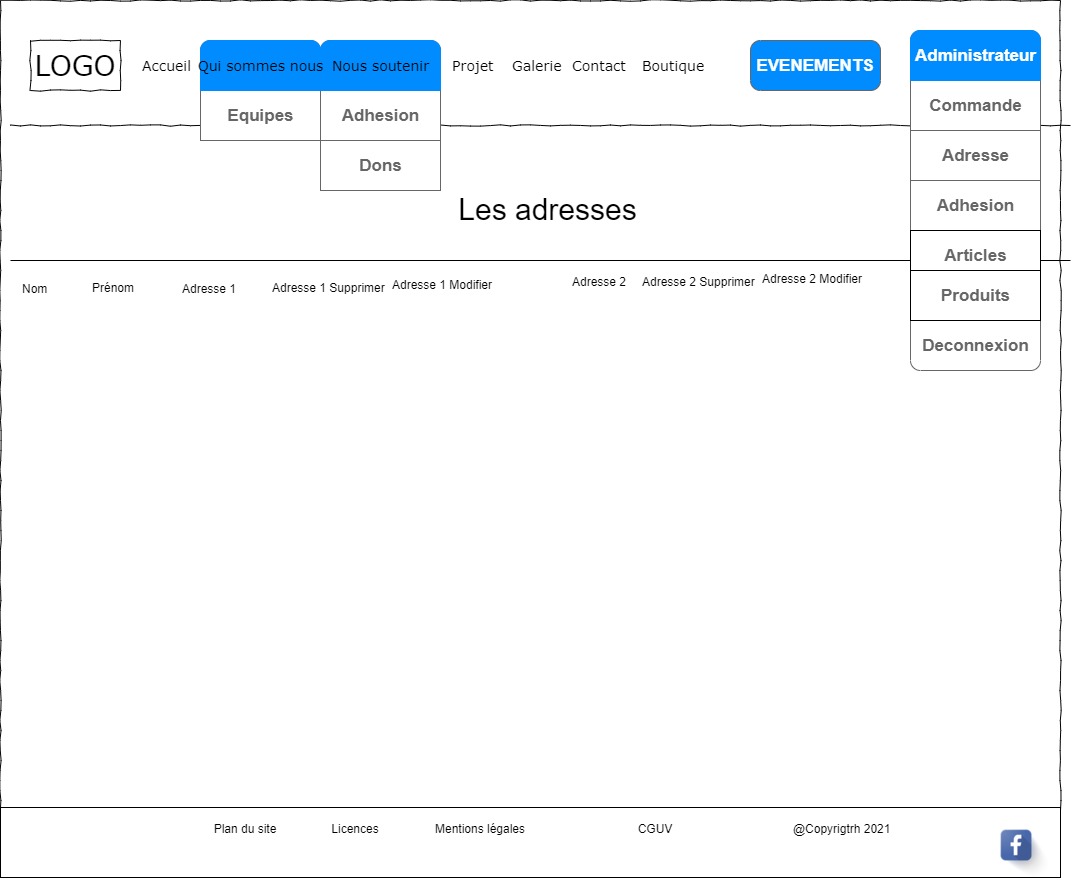The image size is (1072, 882).
Task: Open the Administrateur dropdown menu
Action: [x=975, y=56]
